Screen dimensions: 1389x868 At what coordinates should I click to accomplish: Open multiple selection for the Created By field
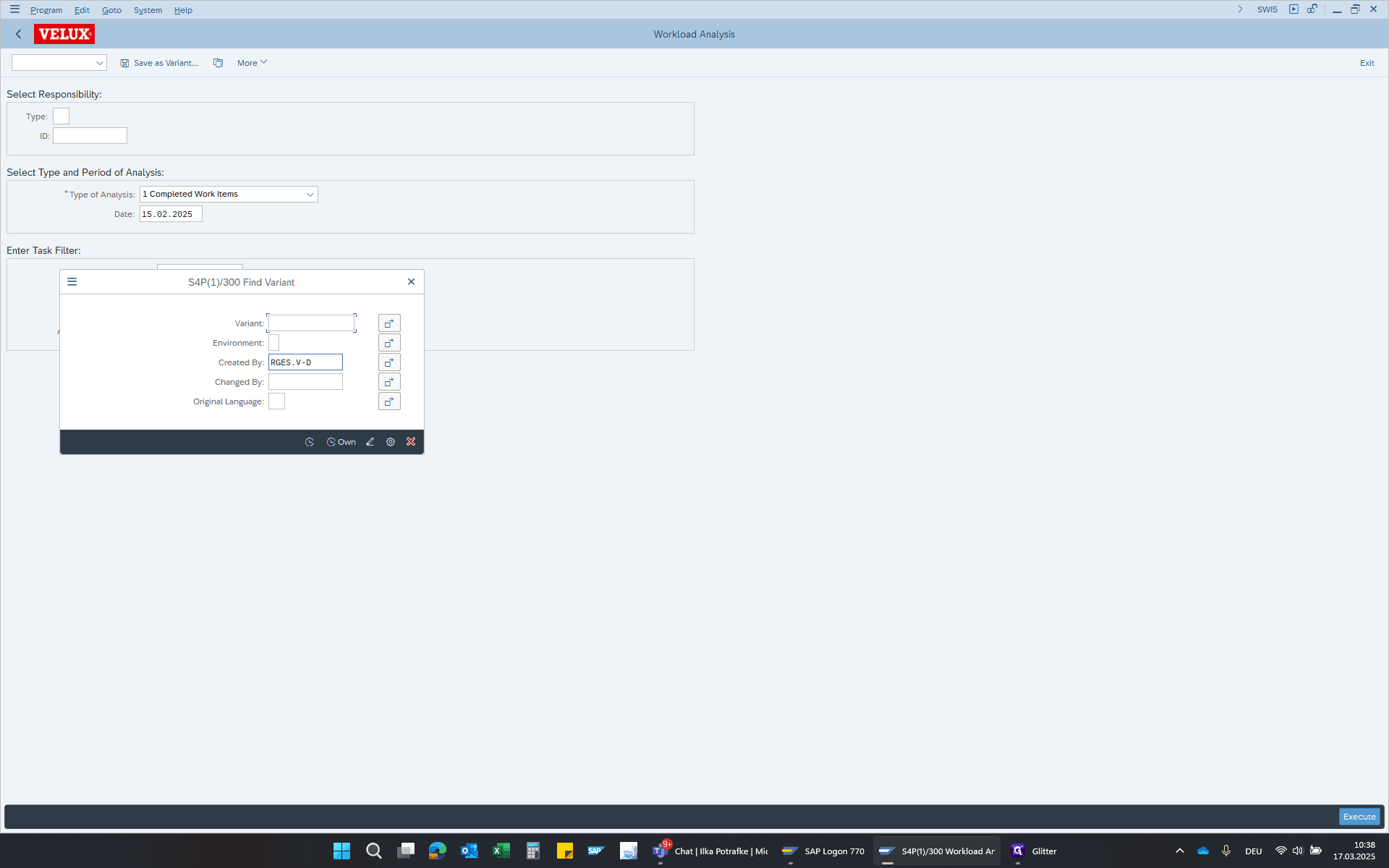click(x=389, y=362)
